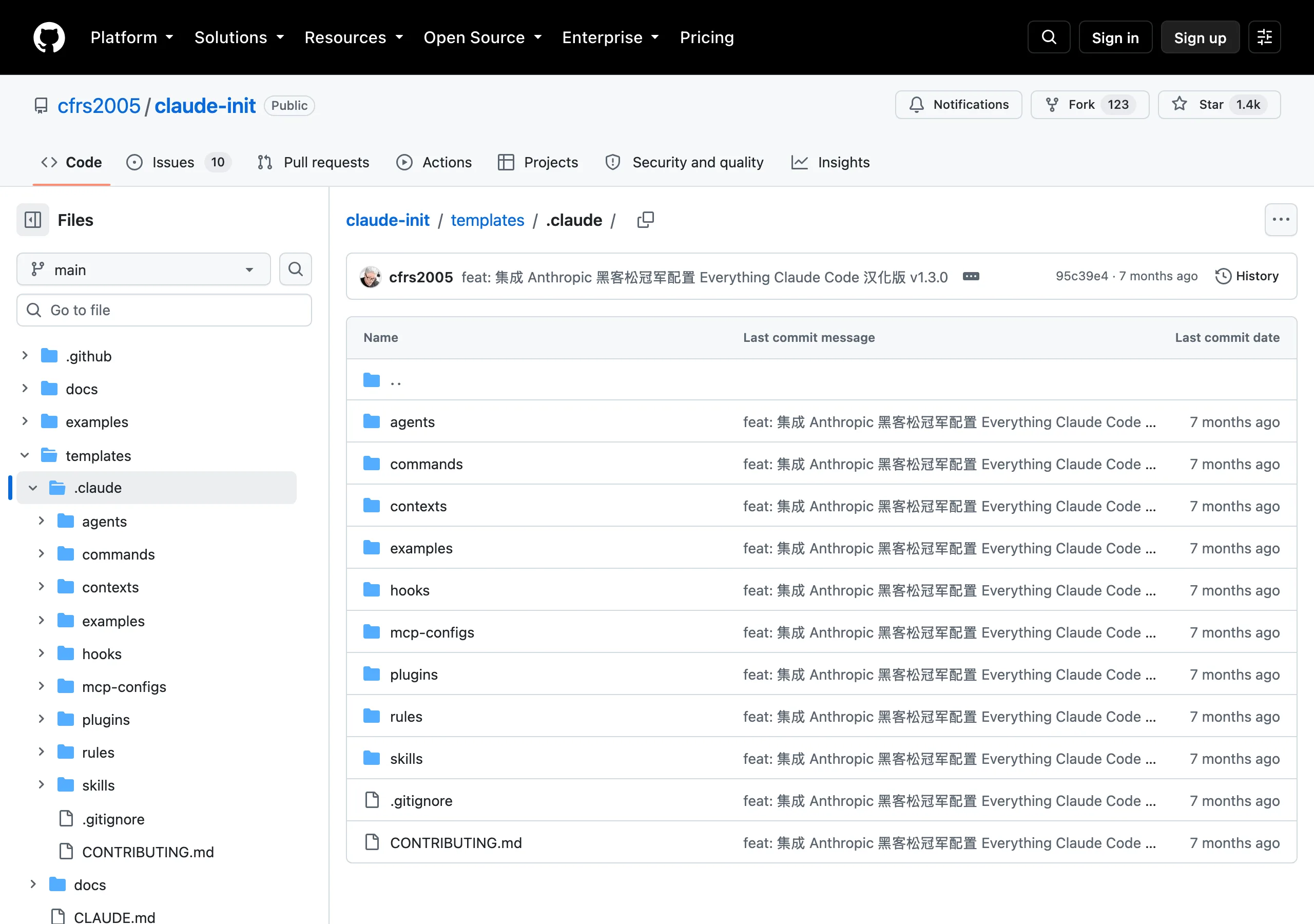
Task: Search files with the magnifier beside main
Action: pyautogui.click(x=295, y=269)
